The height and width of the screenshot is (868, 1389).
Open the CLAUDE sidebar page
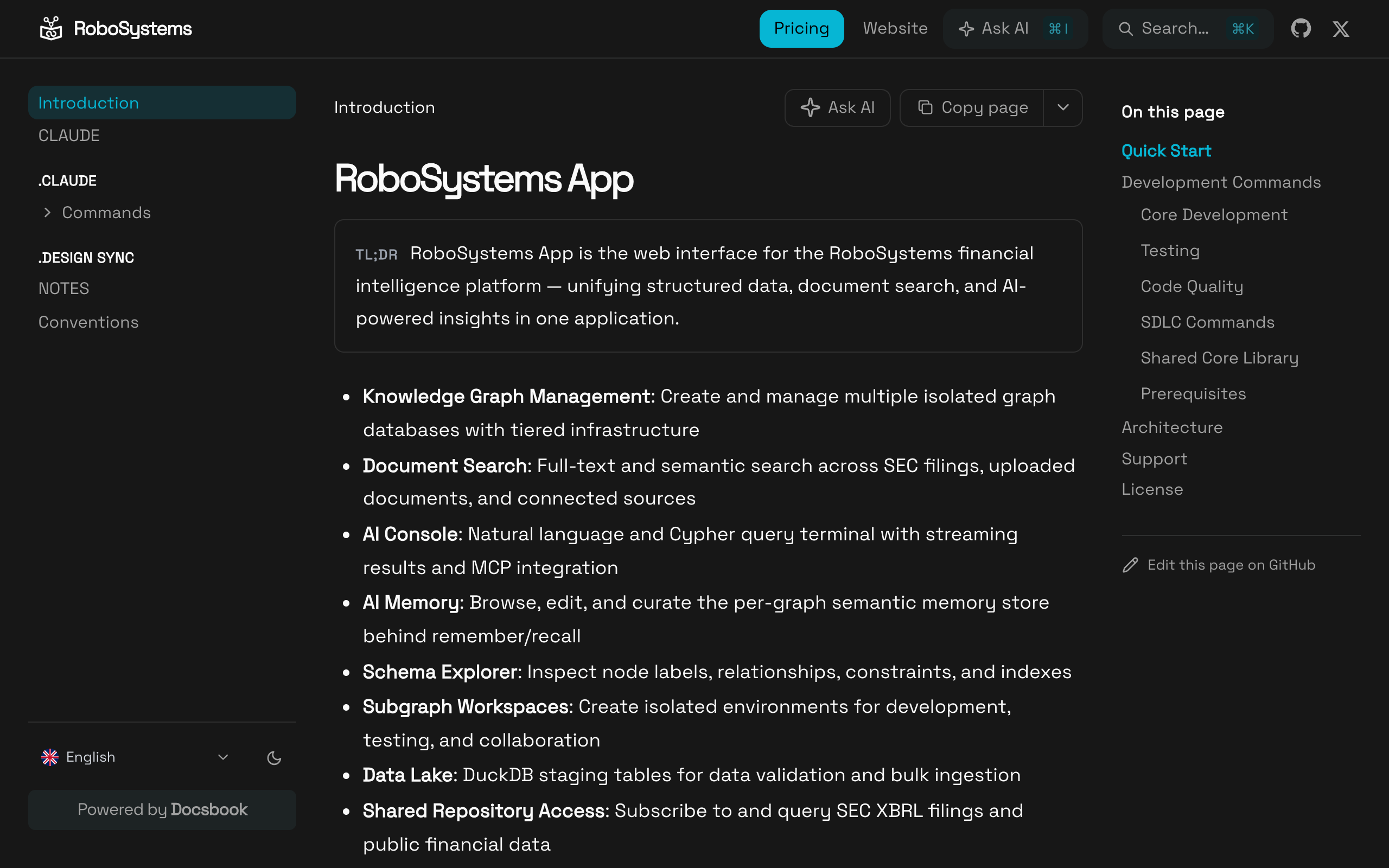click(x=69, y=136)
